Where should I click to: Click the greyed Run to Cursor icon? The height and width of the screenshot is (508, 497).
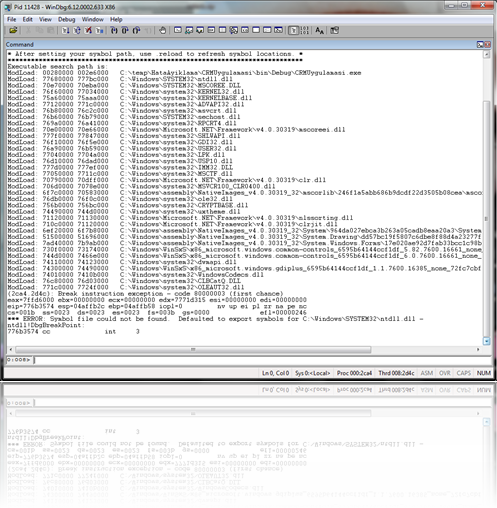point(147,30)
